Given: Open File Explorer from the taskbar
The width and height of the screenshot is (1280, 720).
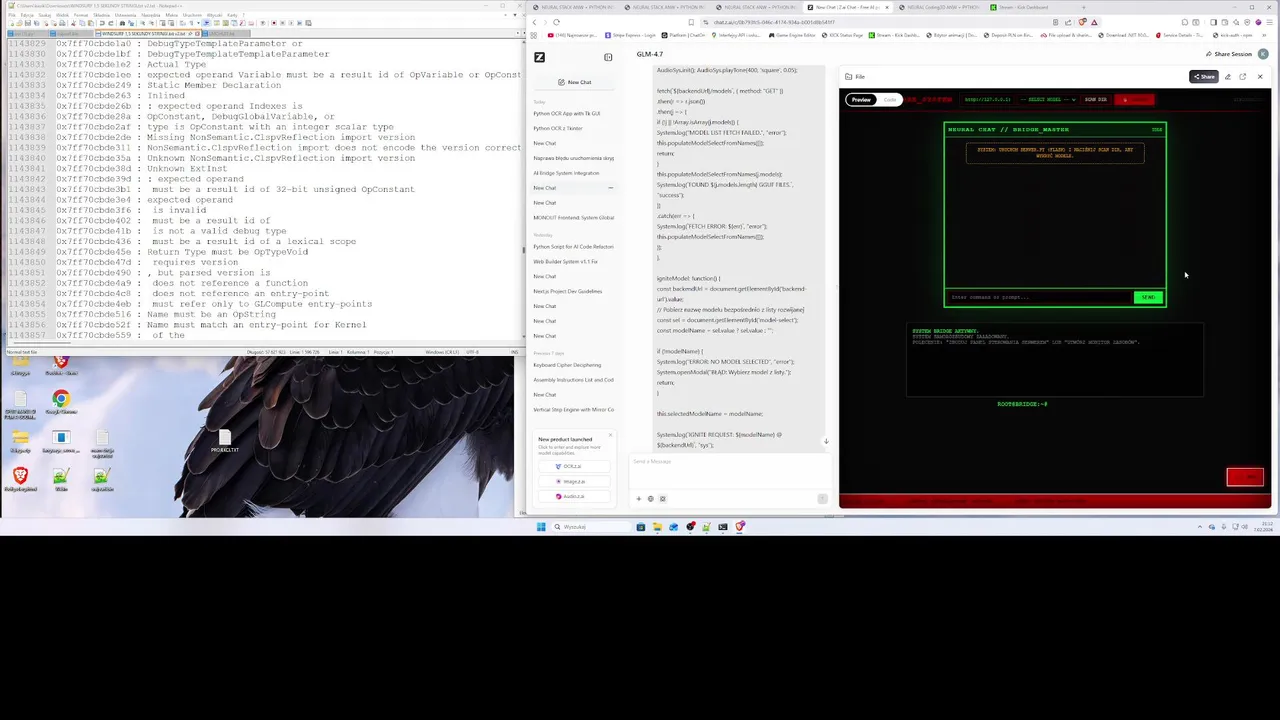Looking at the screenshot, I should (x=657, y=527).
